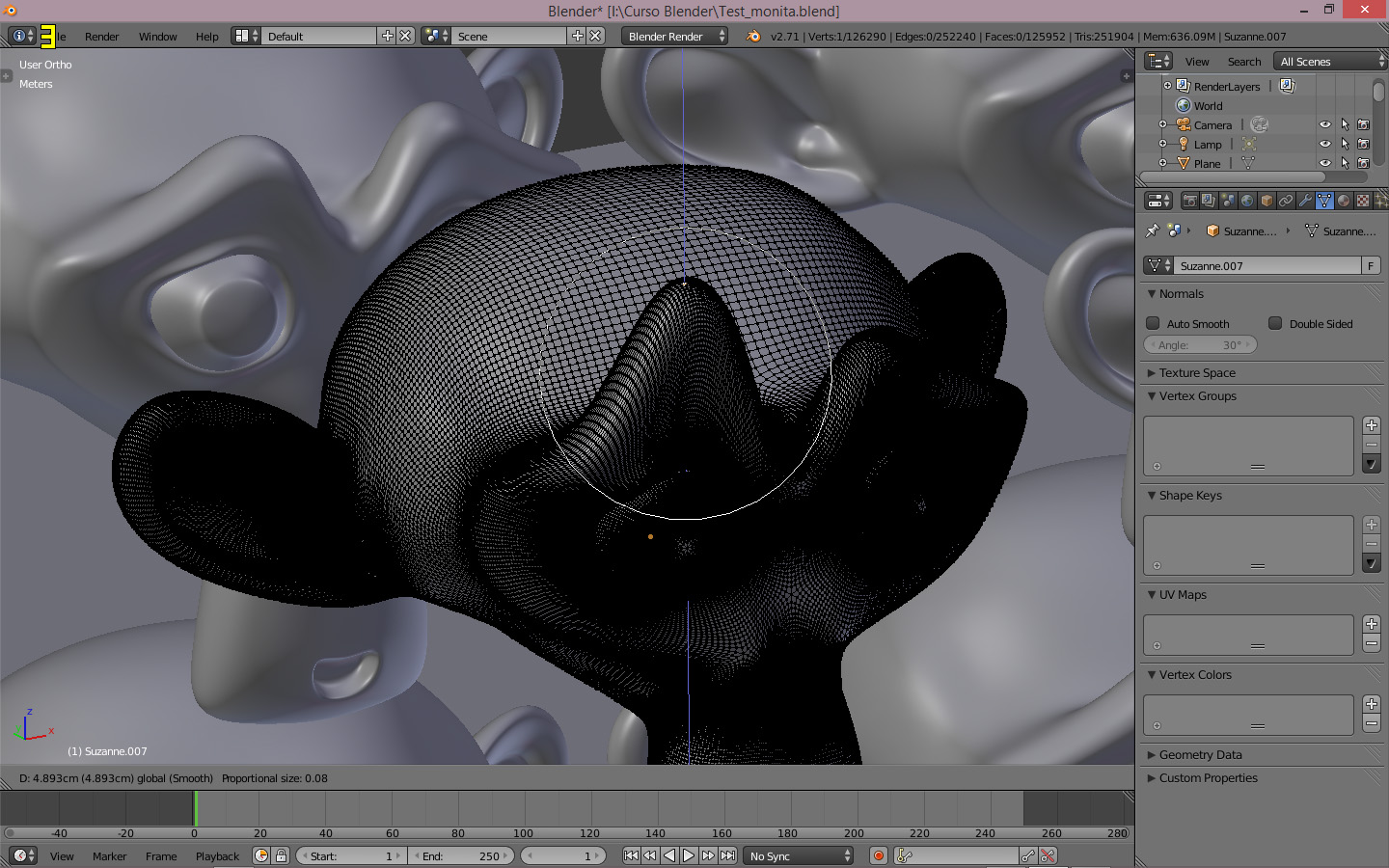Toggle Plane visibility eye in the outliner
The height and width of the screenshot is (868, 1389).
[x=1325, y=163]
